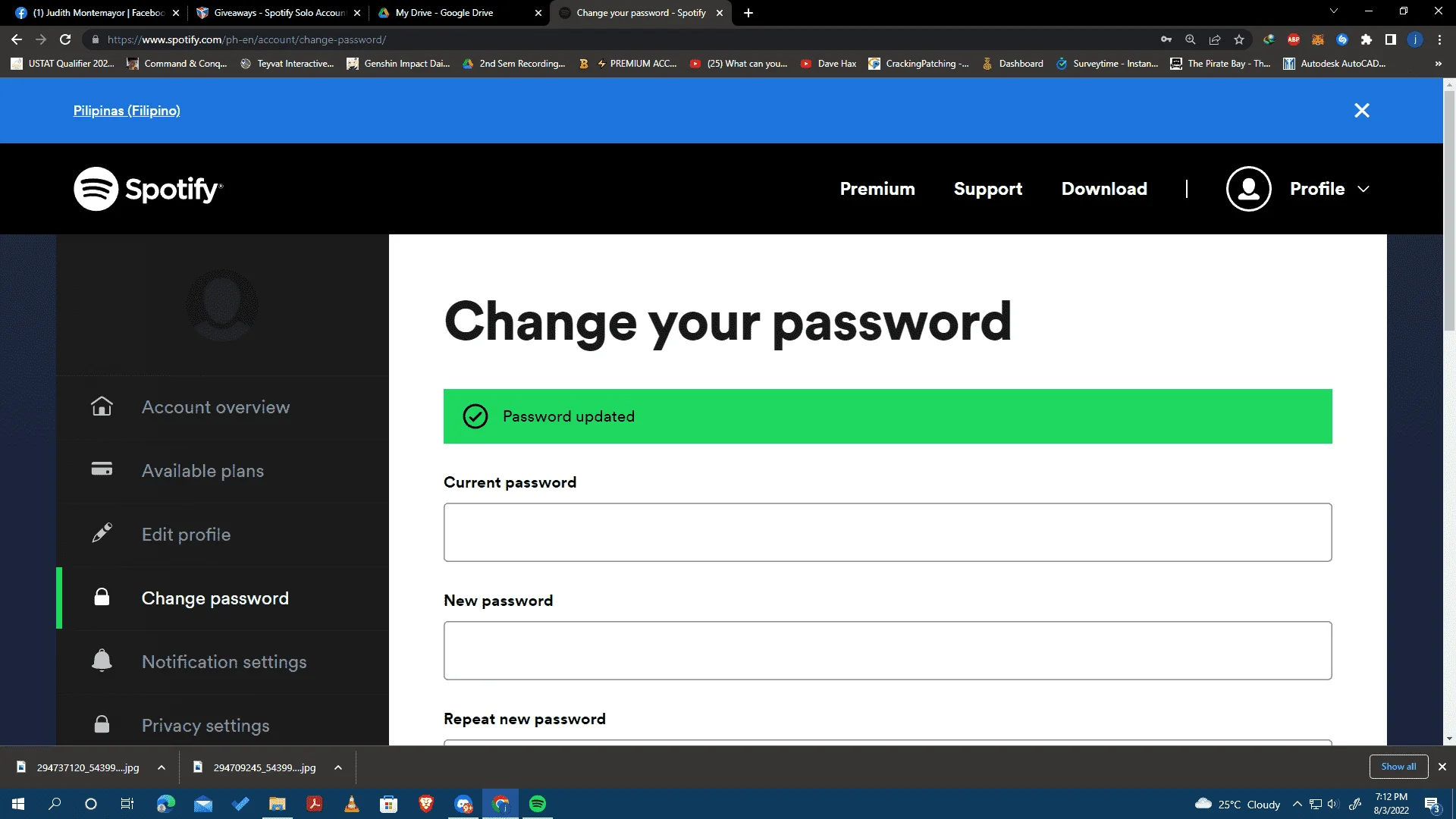Expand the Profile dropdown chevron

click(x=1363, y=189)
